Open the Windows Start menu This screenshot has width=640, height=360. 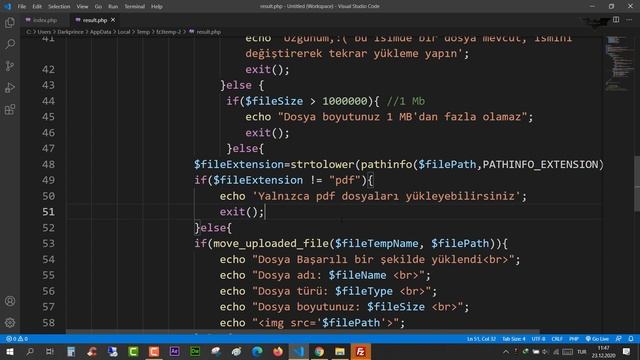[x=9, y=351]
